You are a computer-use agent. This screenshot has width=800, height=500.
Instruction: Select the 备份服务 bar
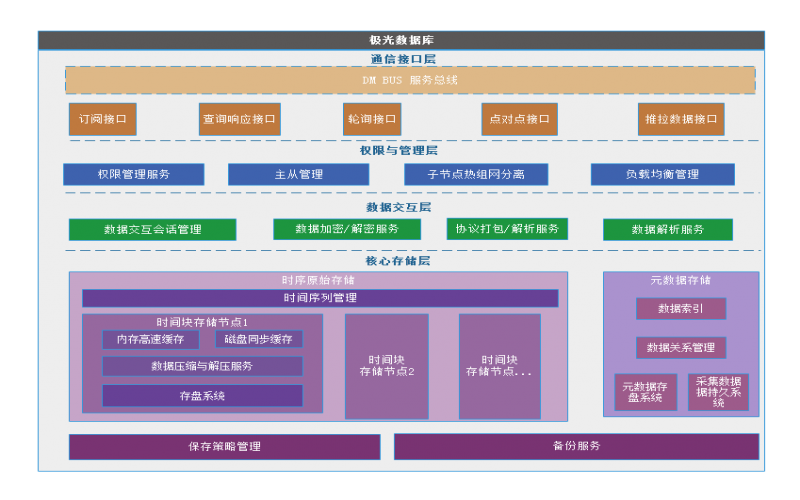(x=576, y=446)
